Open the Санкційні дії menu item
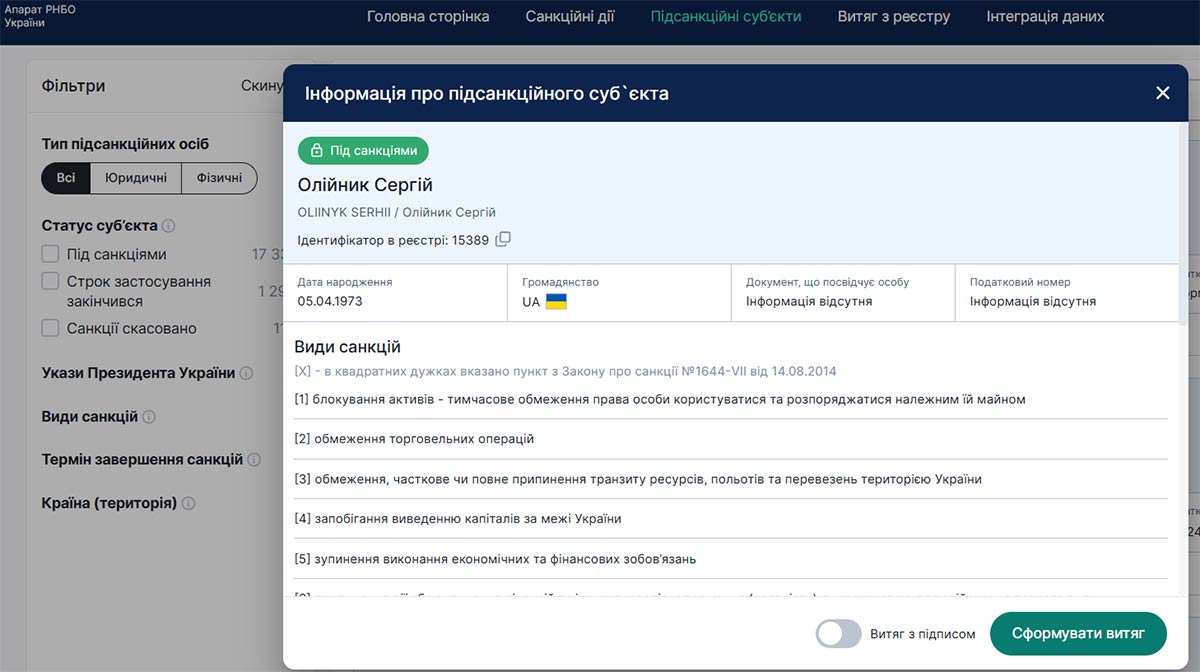The width and height of the screenshot is (1200, 672). (570, 17)
